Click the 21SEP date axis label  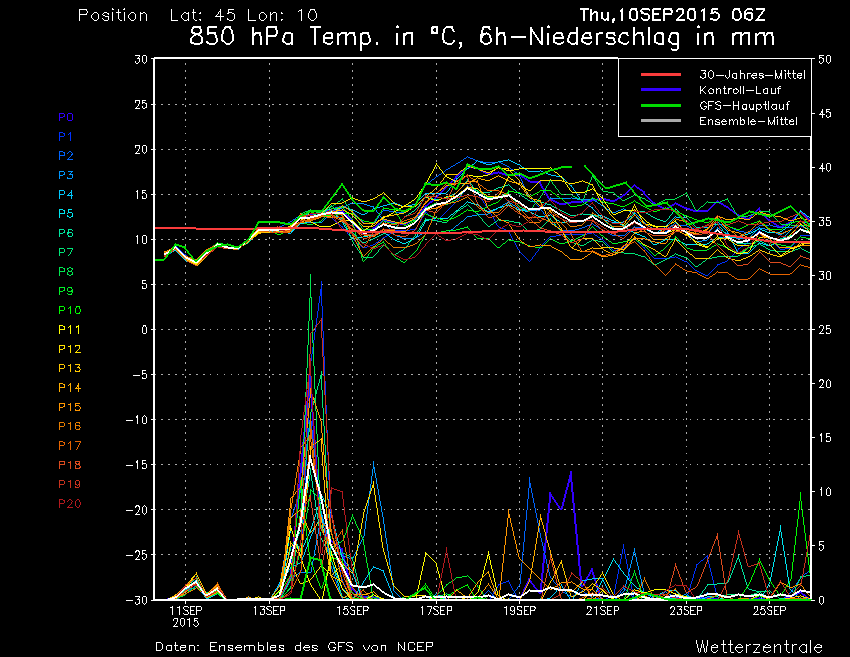(602, 610)
